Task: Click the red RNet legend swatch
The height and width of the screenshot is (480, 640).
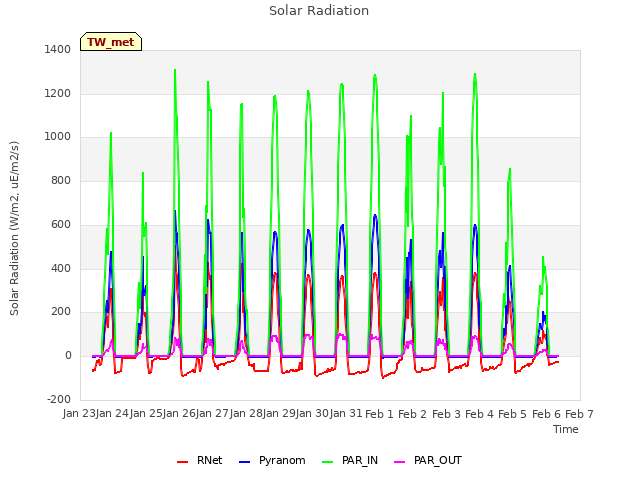Action: coord(182,462)
